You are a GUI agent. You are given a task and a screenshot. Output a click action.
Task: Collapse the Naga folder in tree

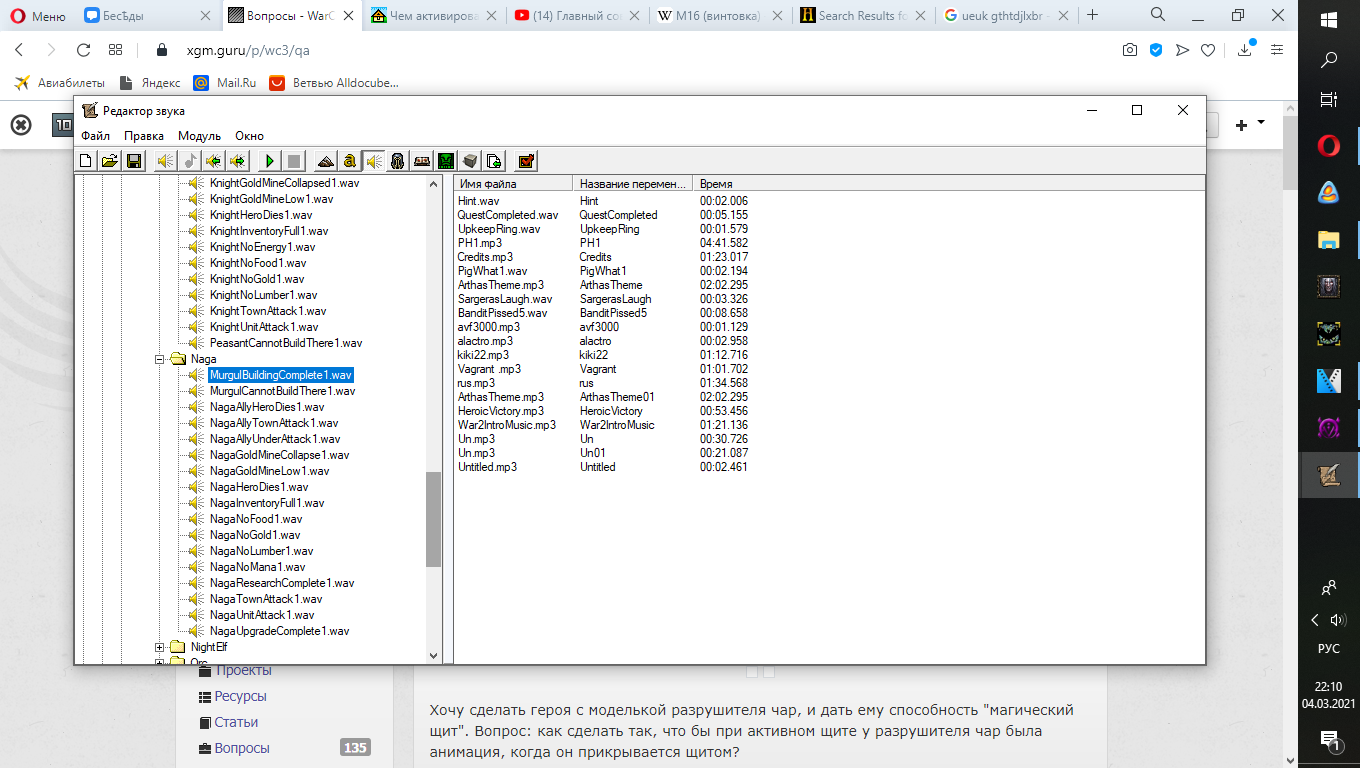(x=159, y=359)
